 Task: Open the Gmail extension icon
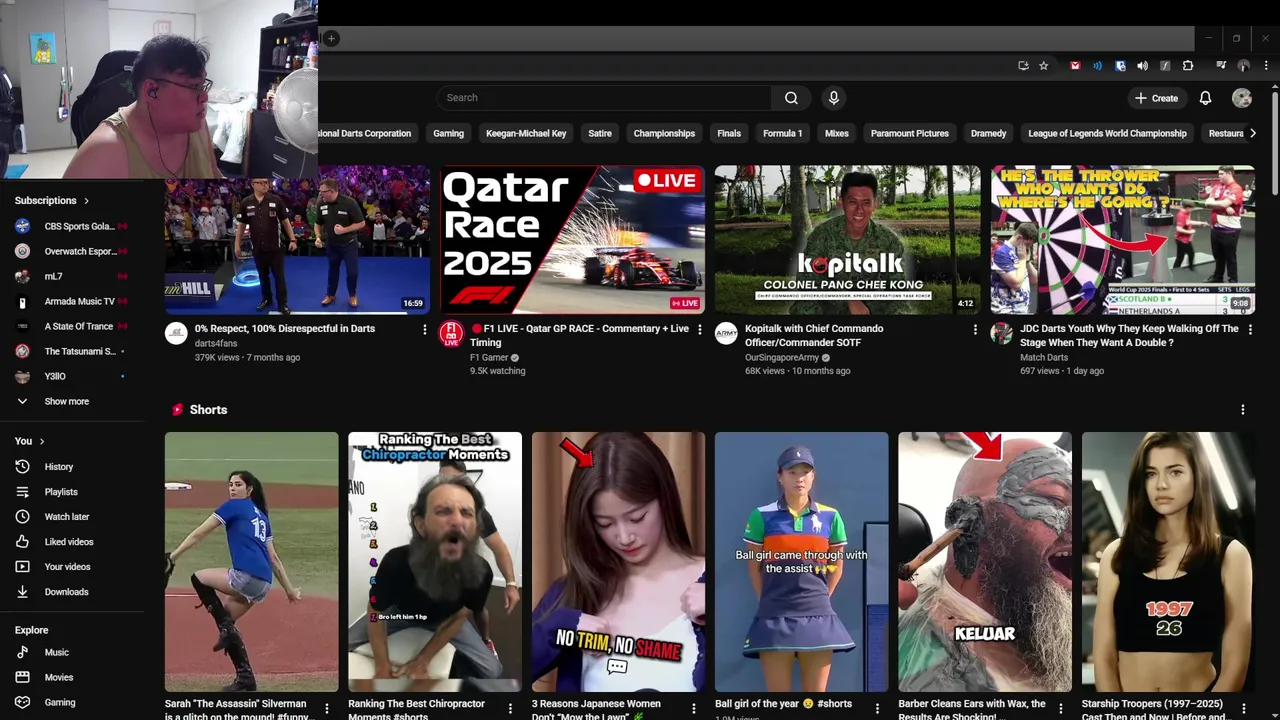[1075, 66]
